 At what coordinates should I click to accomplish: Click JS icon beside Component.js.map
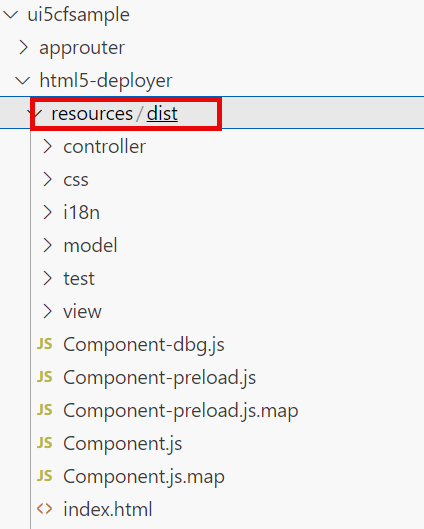(x=45, y=476)
